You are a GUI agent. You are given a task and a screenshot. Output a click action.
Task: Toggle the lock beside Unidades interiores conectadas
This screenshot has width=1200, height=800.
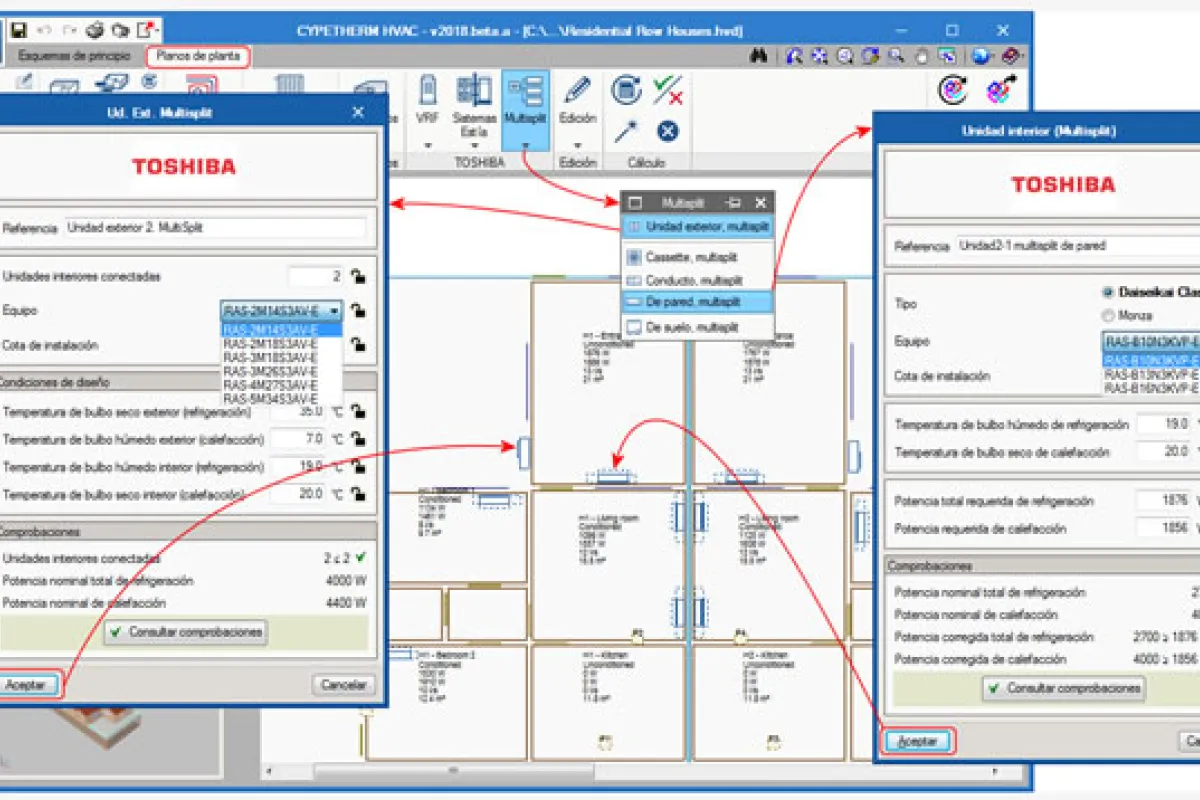[357, 277]
